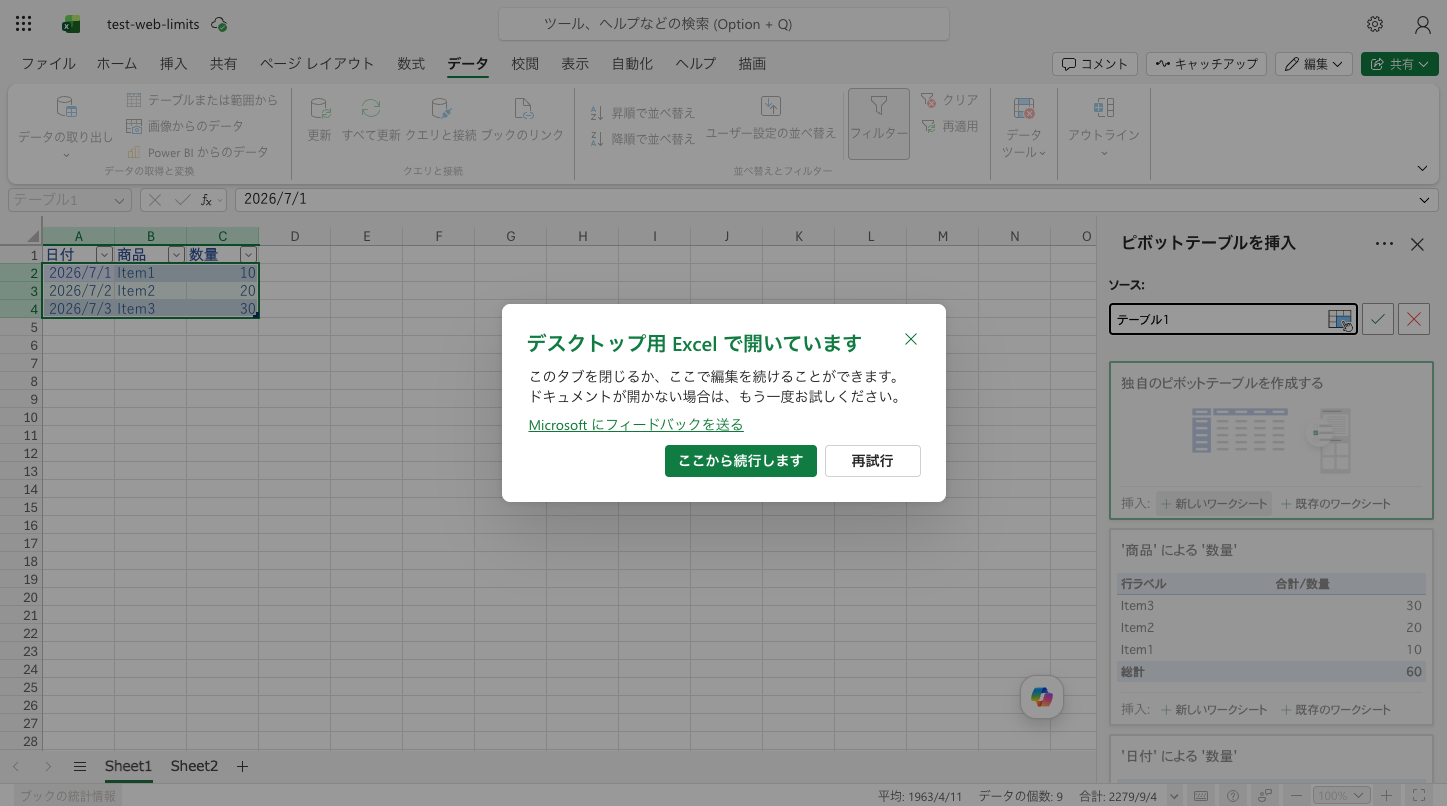Sort ascending with 昇順で並べ替え
1447x806 pixels.
tap(642, 113)
